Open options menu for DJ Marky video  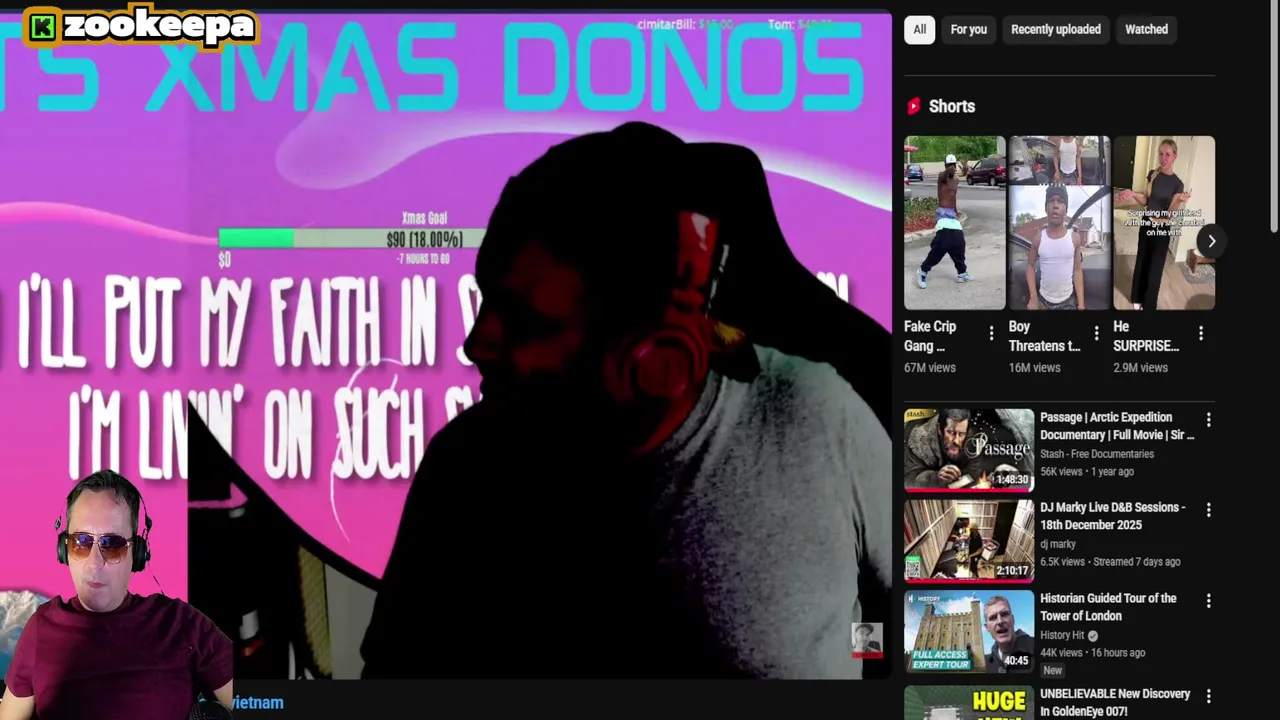[x=1208, y=510]
